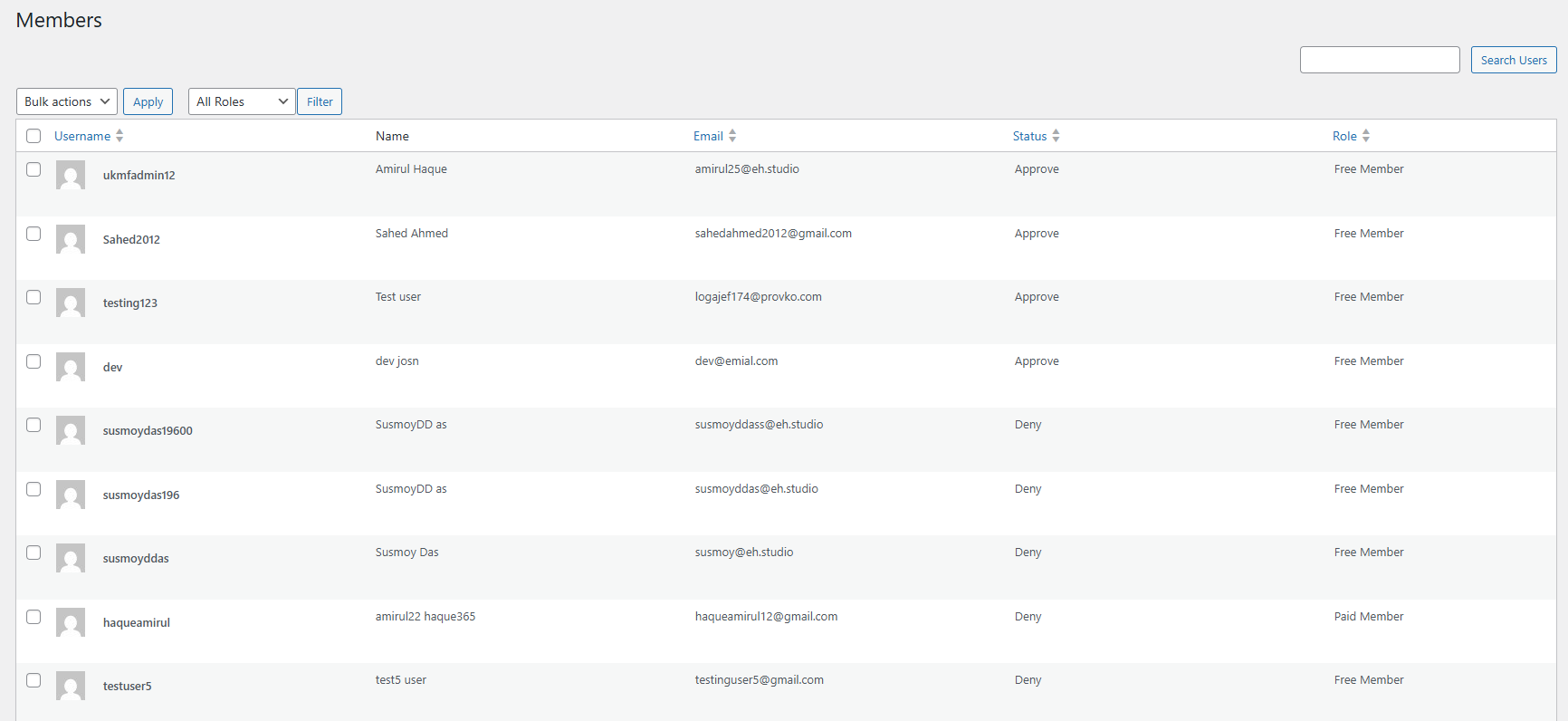
Task: Check the box for user dev
Action: click(x=33, y=361)
